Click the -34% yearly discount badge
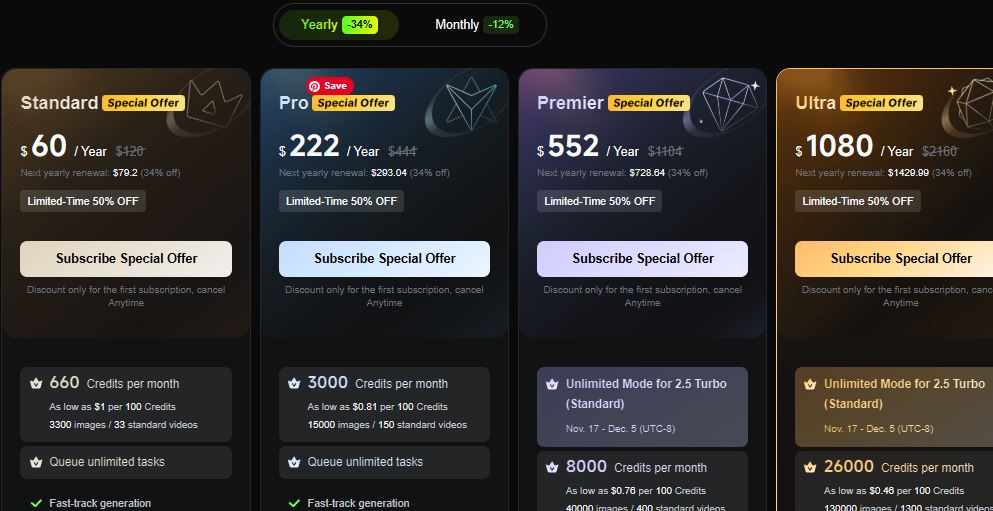 (360, 25)
